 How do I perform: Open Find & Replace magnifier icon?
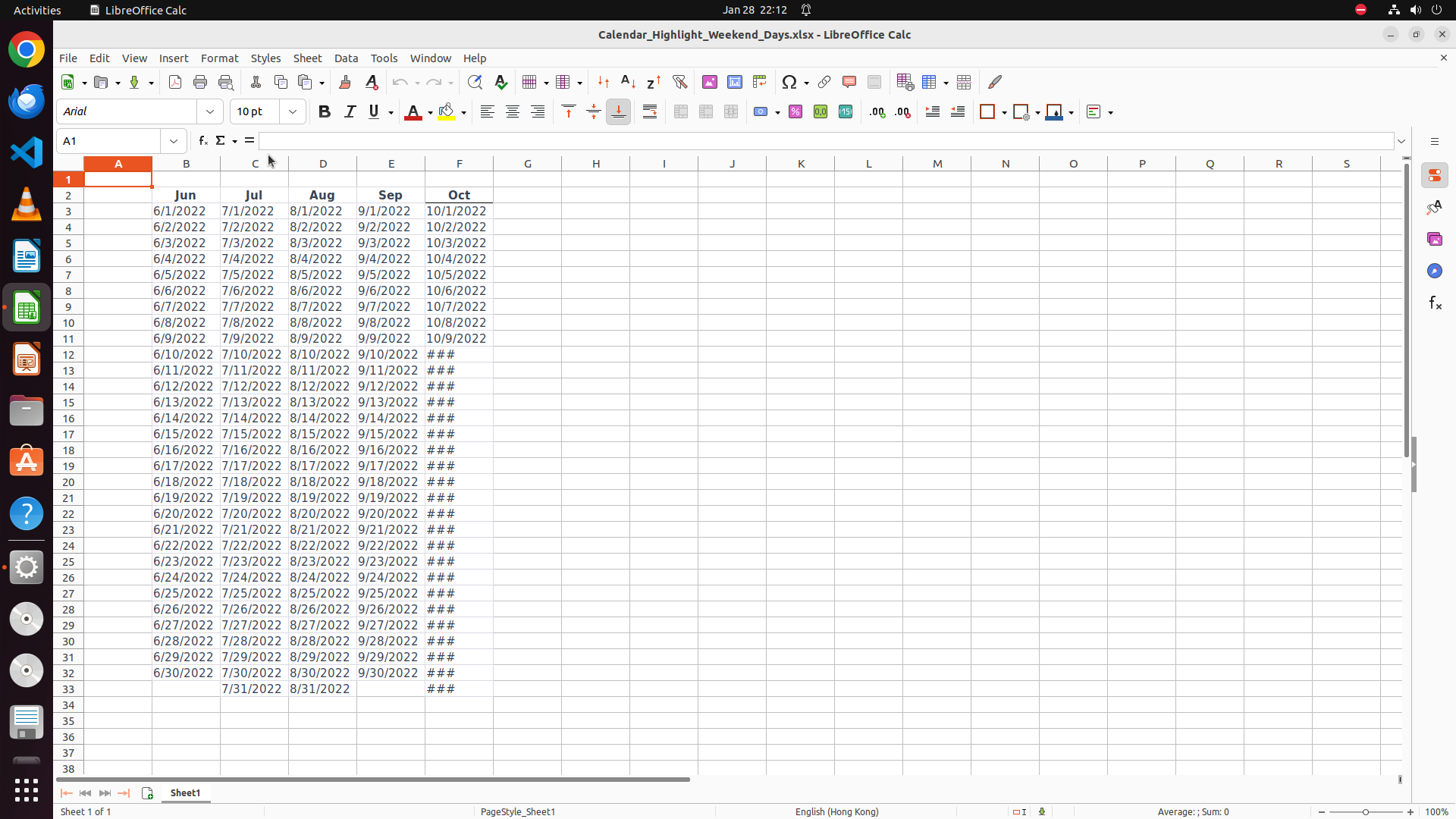475,82
